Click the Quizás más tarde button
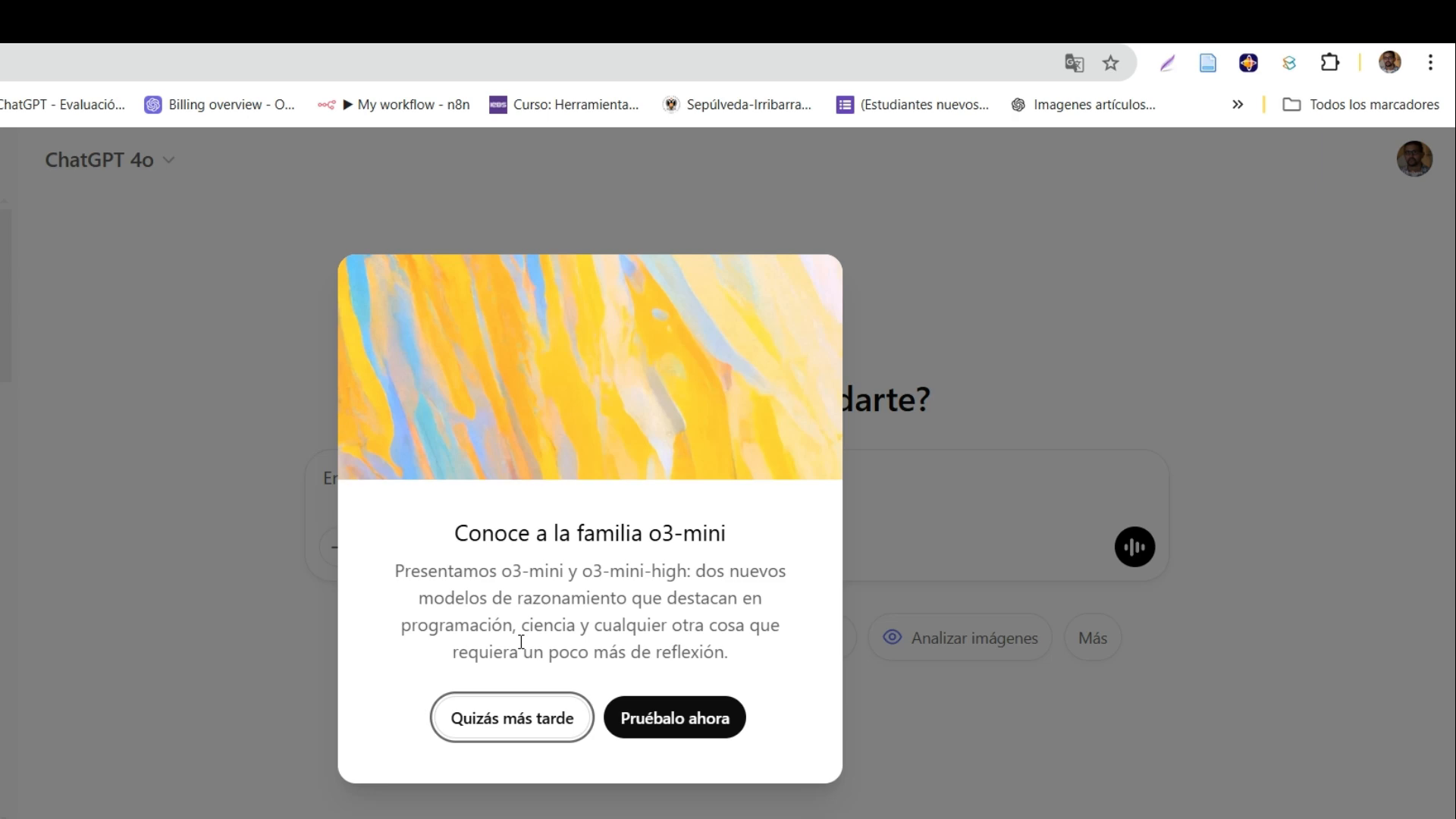 [512, 717]
